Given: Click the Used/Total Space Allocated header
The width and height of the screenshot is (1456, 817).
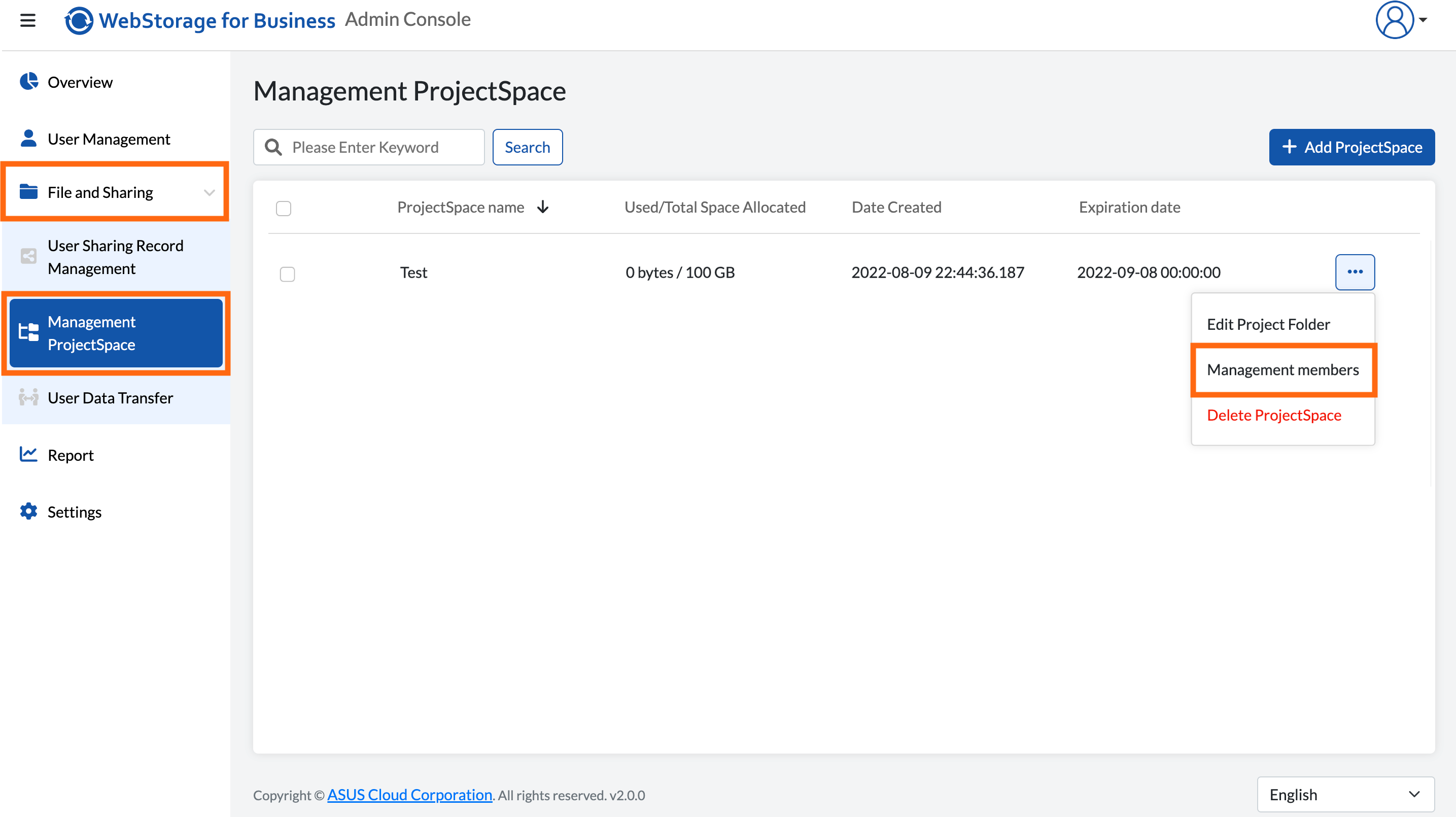Looking at the screenshot, I should [715, 207].
